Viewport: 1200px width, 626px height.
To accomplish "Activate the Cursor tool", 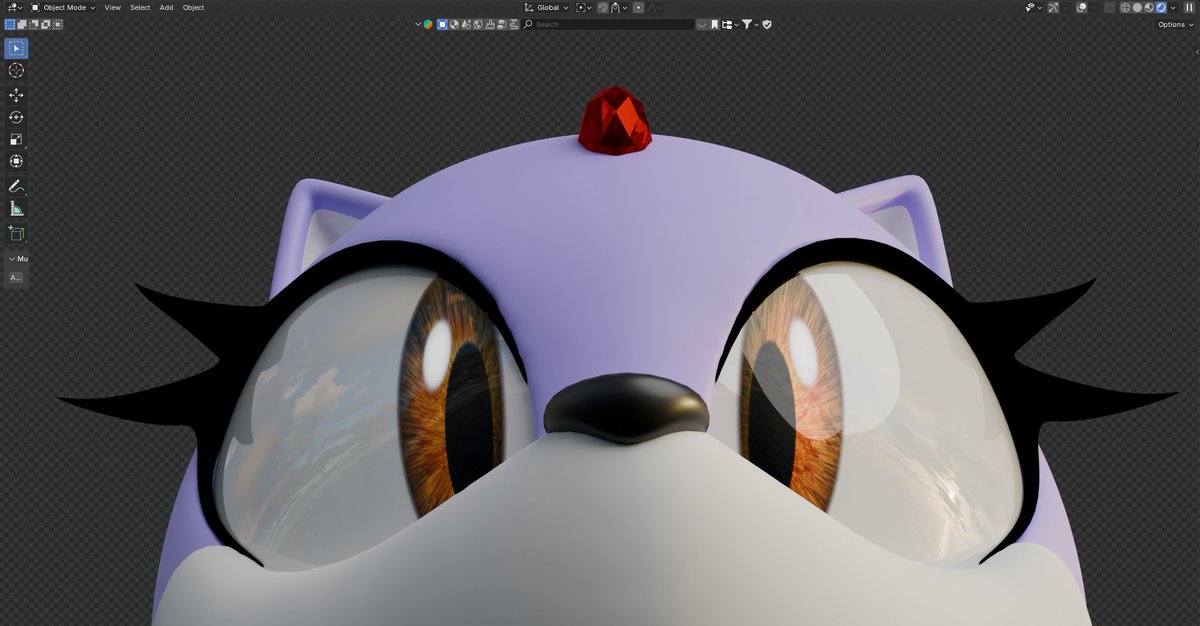I will (x=15, y=71).
